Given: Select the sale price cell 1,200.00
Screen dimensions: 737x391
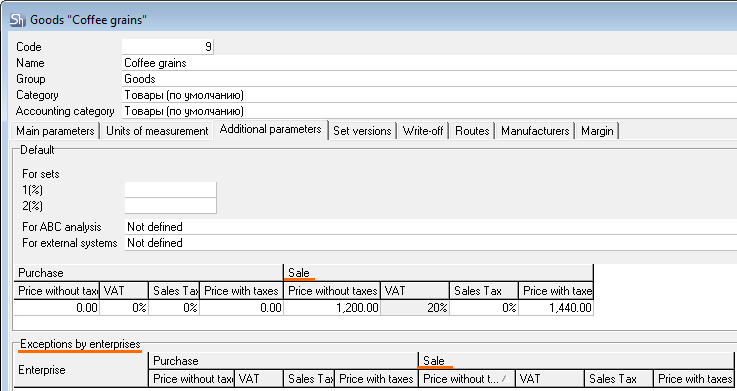Looking at the screenshot, I should [332, 308].
